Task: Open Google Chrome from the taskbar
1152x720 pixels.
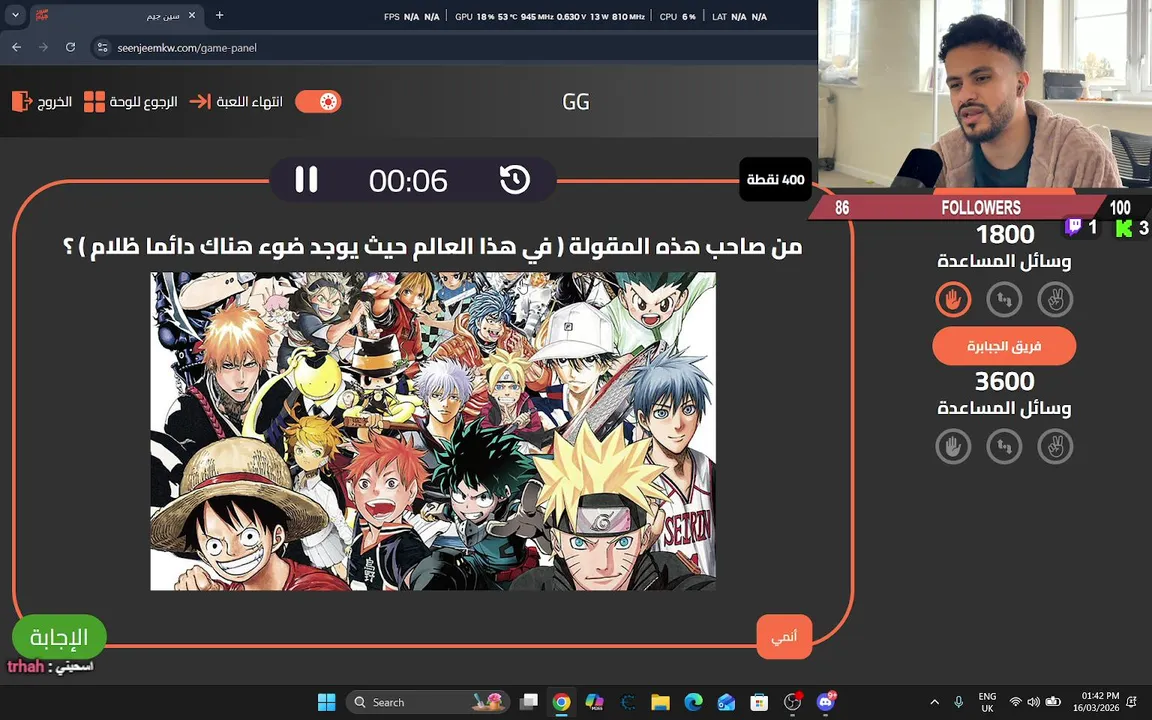Action: (561, 702)
